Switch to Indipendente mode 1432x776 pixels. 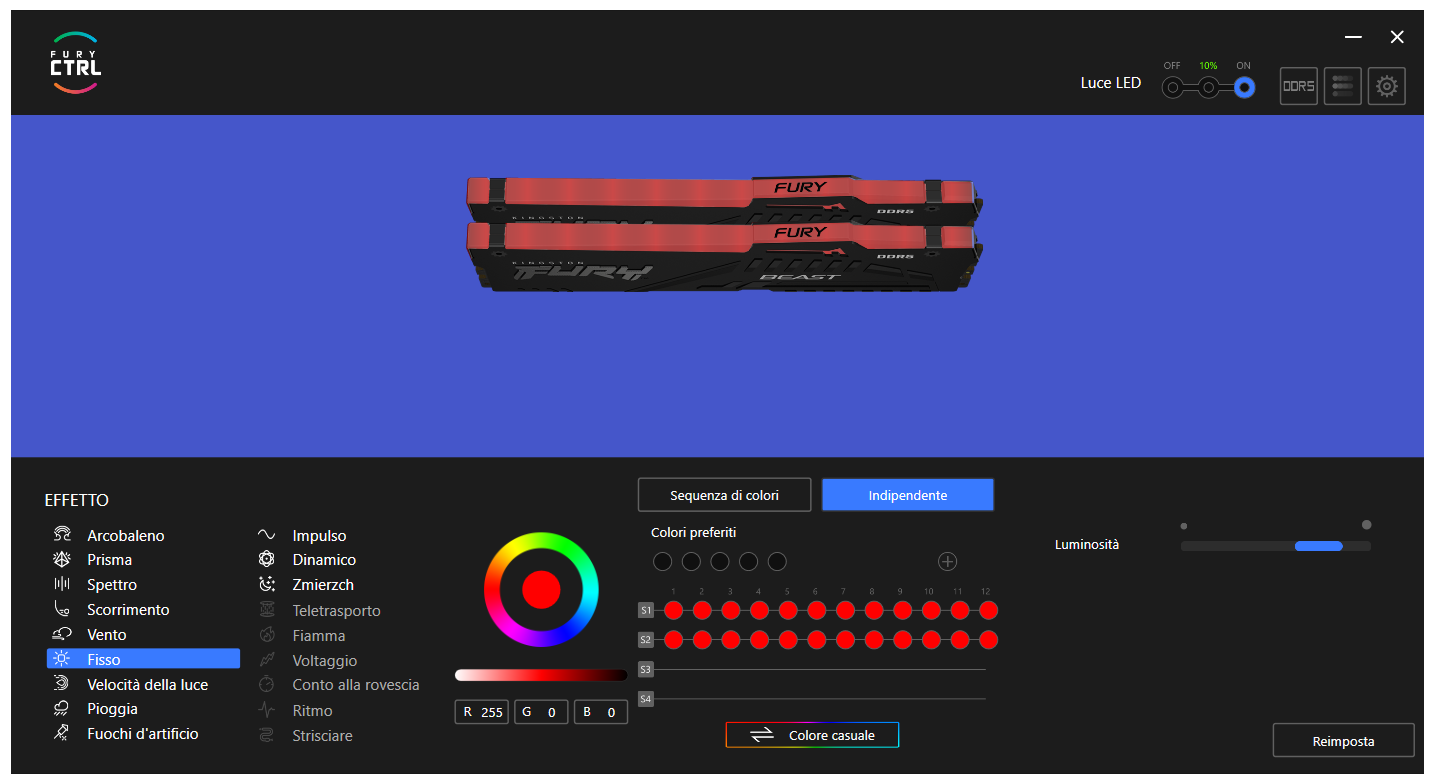[x=908, y=495]
